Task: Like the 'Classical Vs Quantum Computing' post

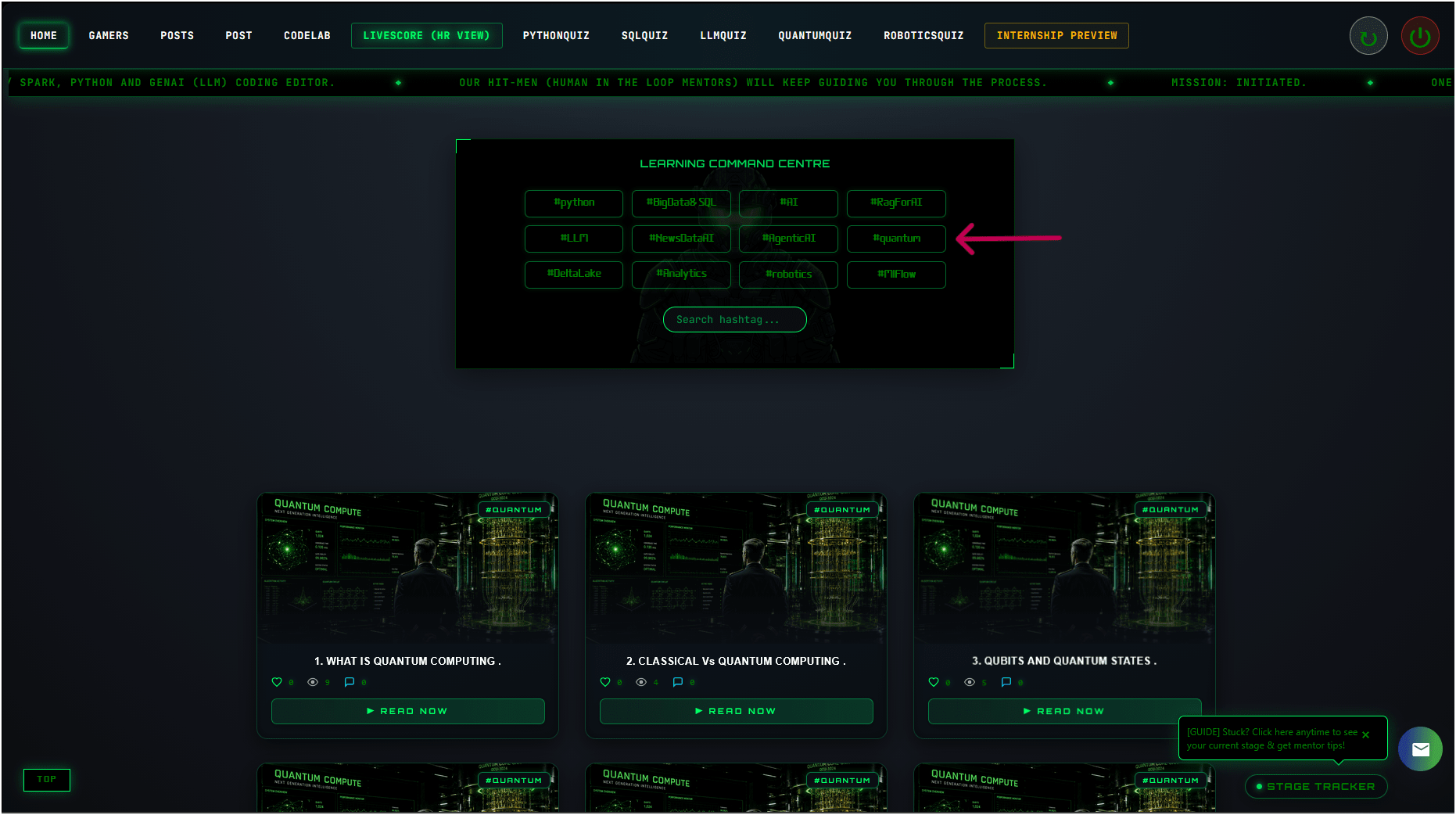Action: tap(605, 682)
